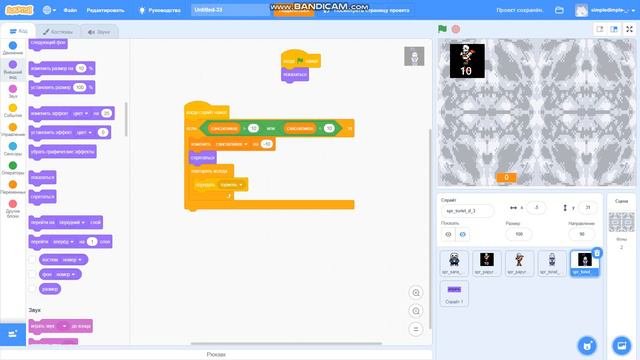
Task: Click the green flag to run
Action: [x=442, y=29]
